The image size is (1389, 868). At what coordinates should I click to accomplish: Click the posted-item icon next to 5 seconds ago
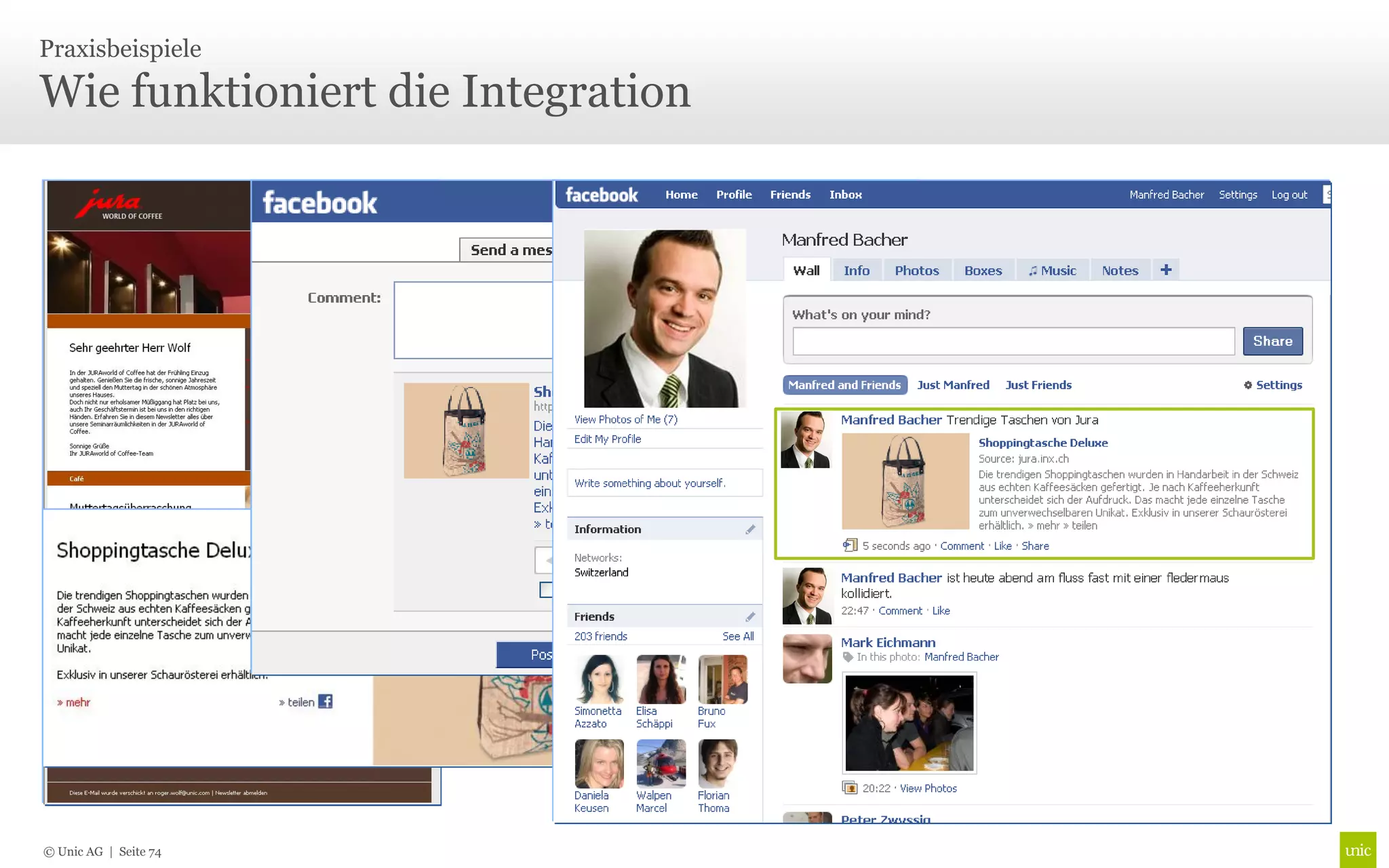[850, 545]
